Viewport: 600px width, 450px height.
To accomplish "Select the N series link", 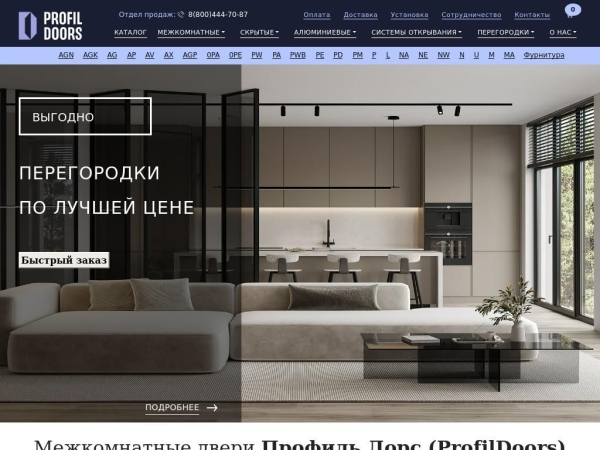I will [x=461, y=55].
